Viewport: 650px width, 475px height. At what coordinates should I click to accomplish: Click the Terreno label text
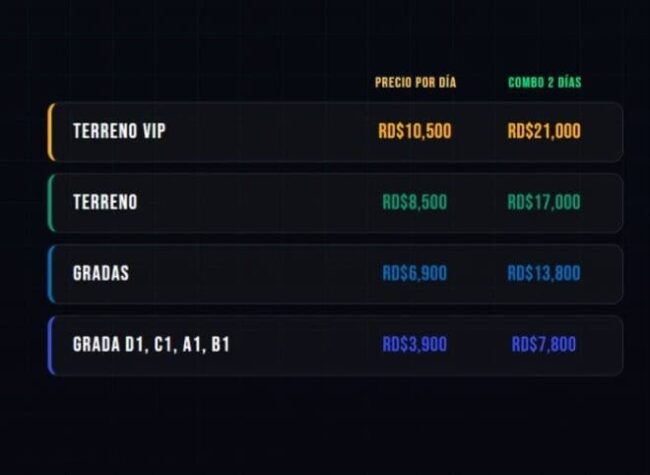coord(105,202)
